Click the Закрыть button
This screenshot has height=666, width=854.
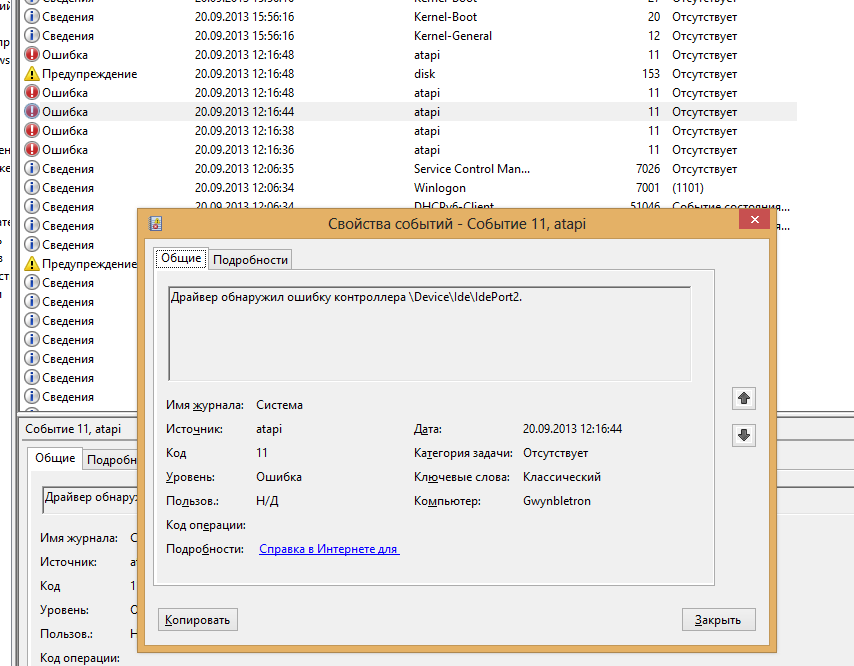click(x=718, y=620)
